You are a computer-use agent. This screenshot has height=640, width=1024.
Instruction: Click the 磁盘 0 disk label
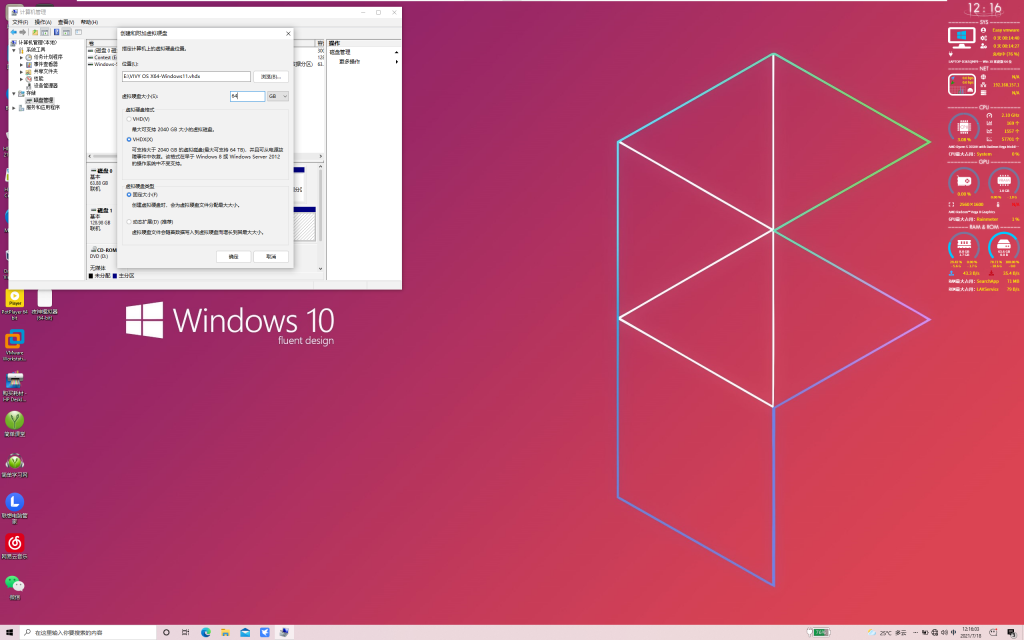coord(103,171)
